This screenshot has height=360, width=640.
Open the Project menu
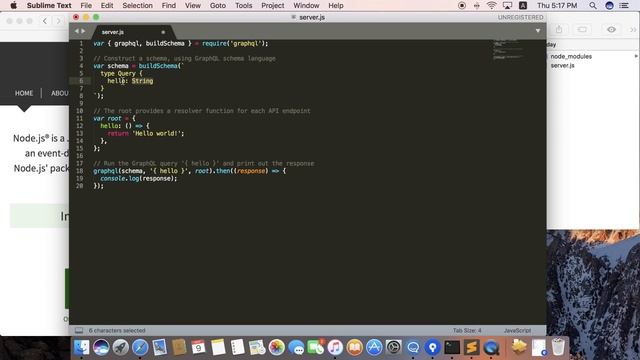[x=273, y=5]
